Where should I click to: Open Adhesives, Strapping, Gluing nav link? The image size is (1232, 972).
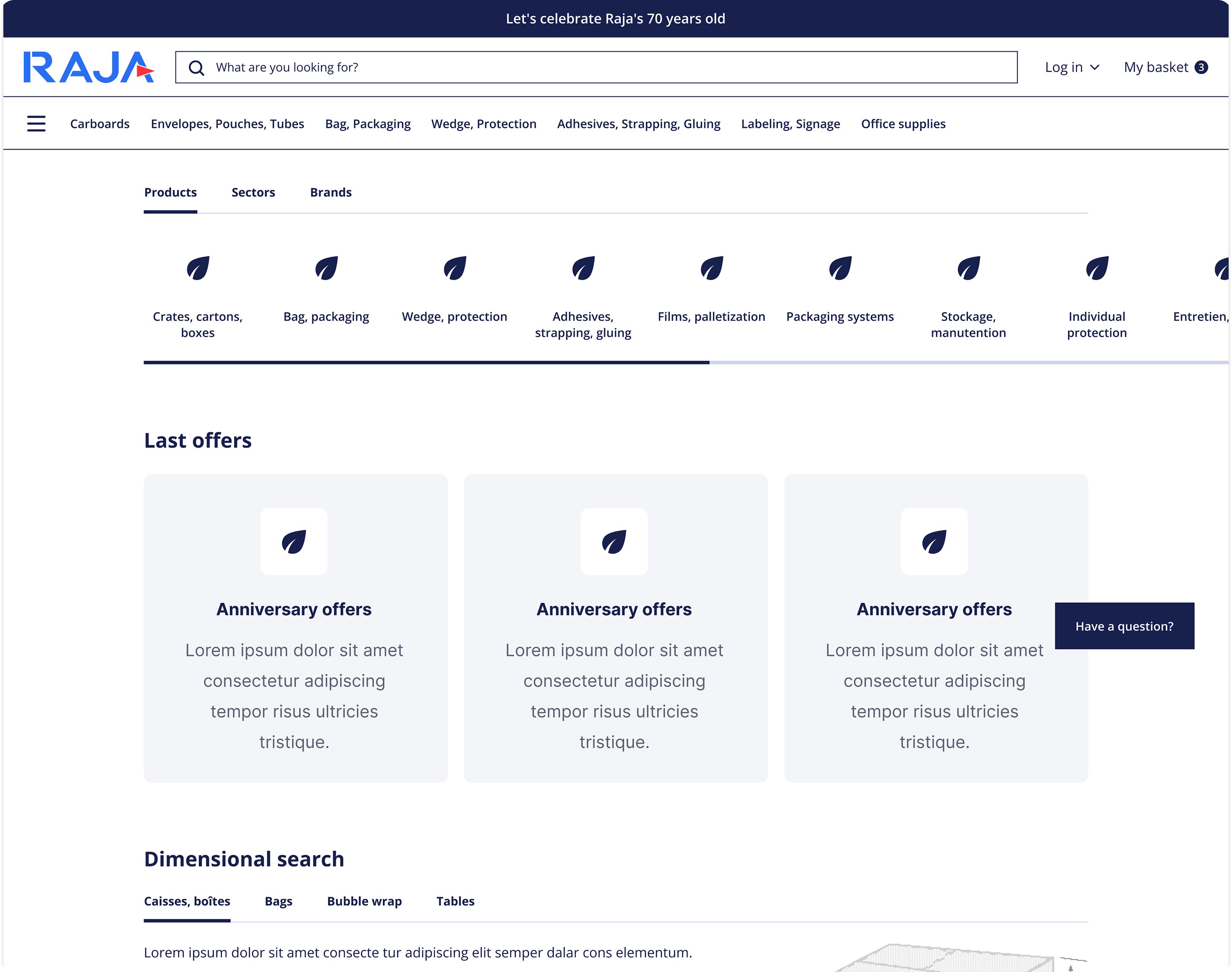pyautogui.click(x=638, y=123)
